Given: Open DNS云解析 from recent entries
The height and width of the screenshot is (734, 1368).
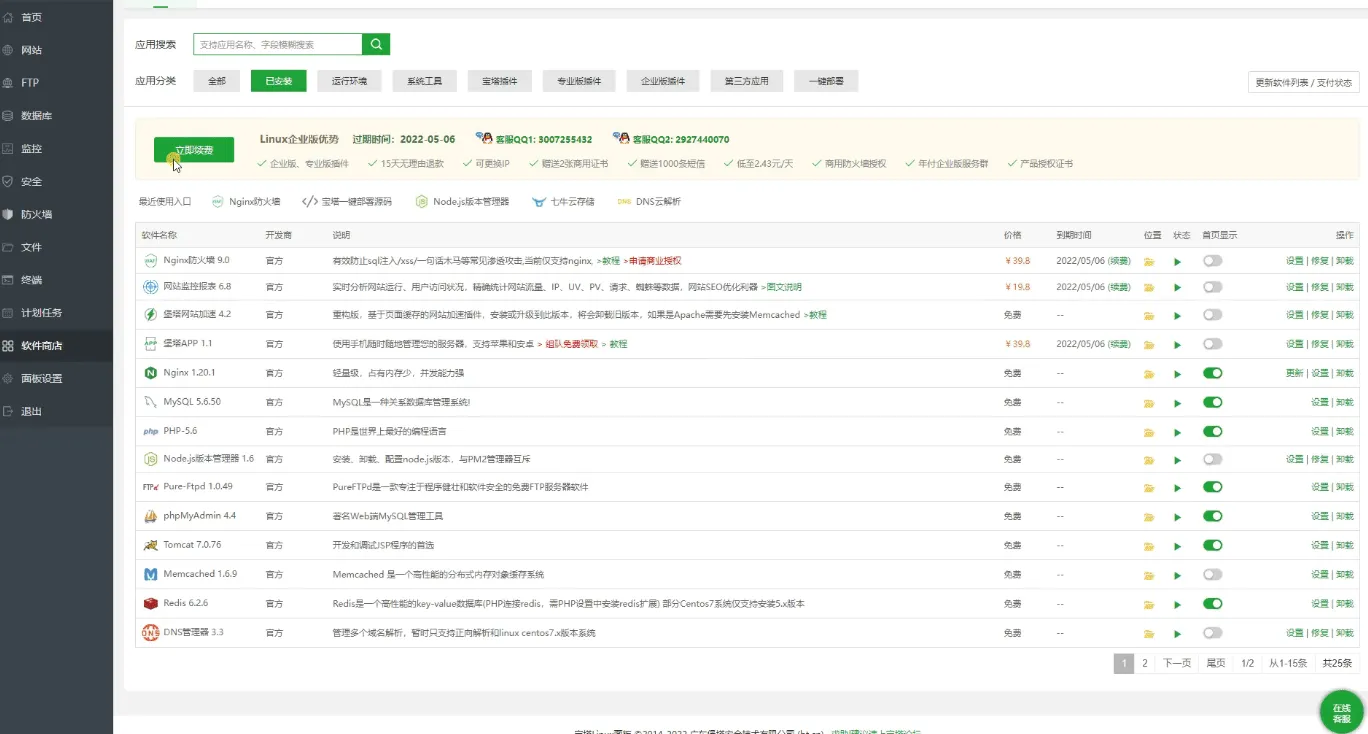Looking at the screenshot, I should pyautogui.click(x=649, y=201).
